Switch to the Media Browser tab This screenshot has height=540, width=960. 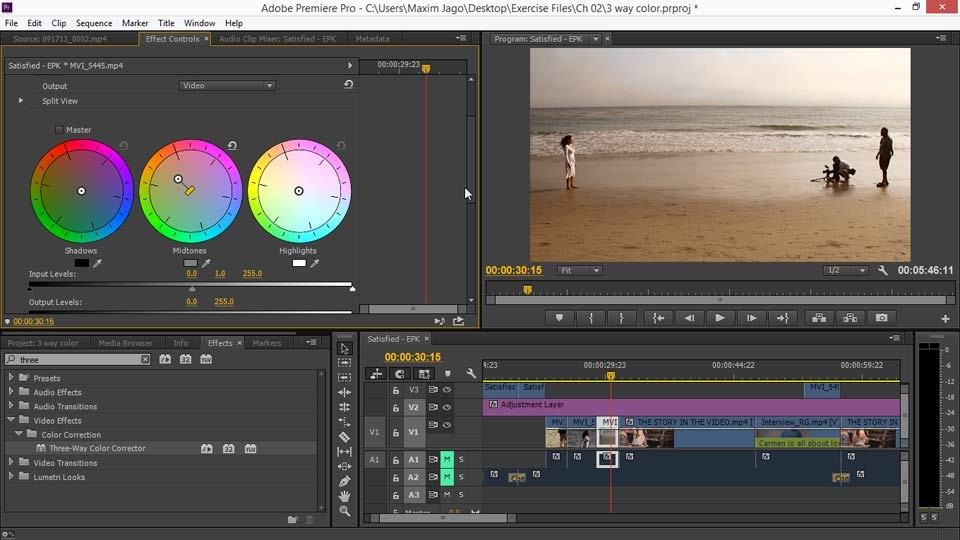click(x=125, y=343)
